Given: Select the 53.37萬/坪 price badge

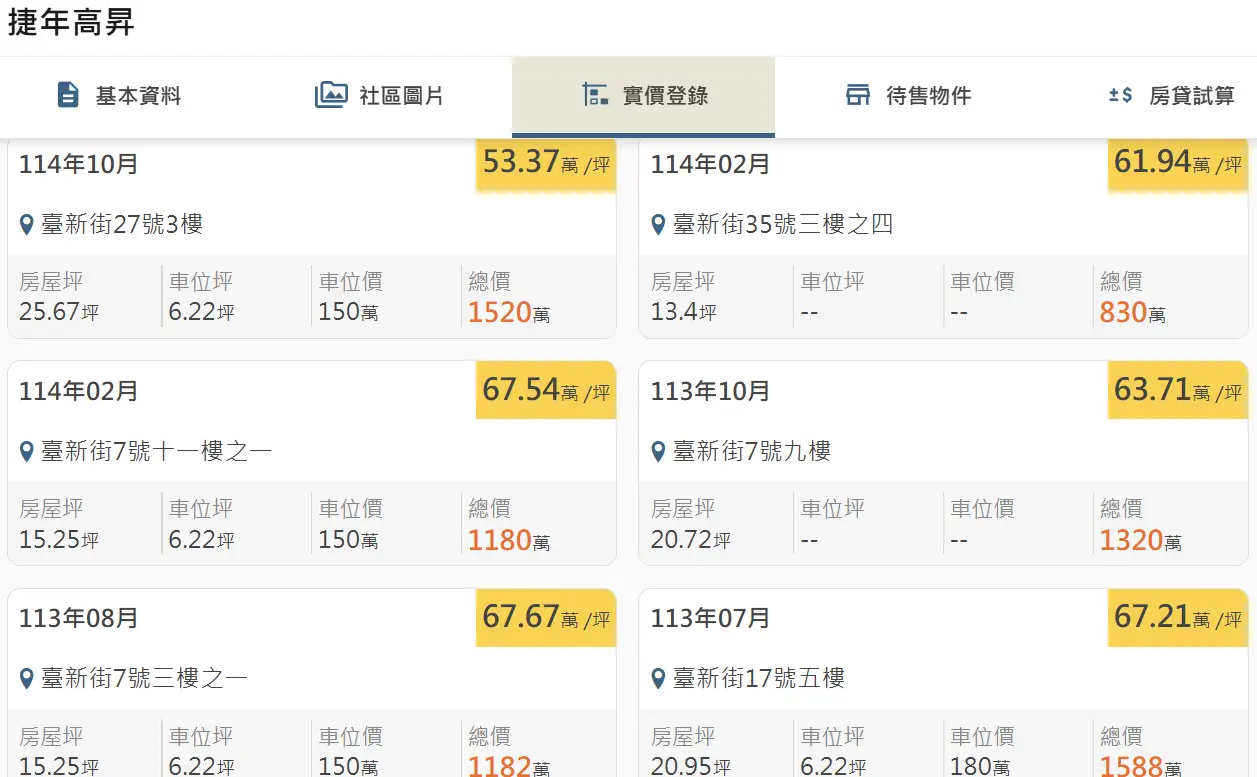Looking at the screenshot, I should coord(546,163).
